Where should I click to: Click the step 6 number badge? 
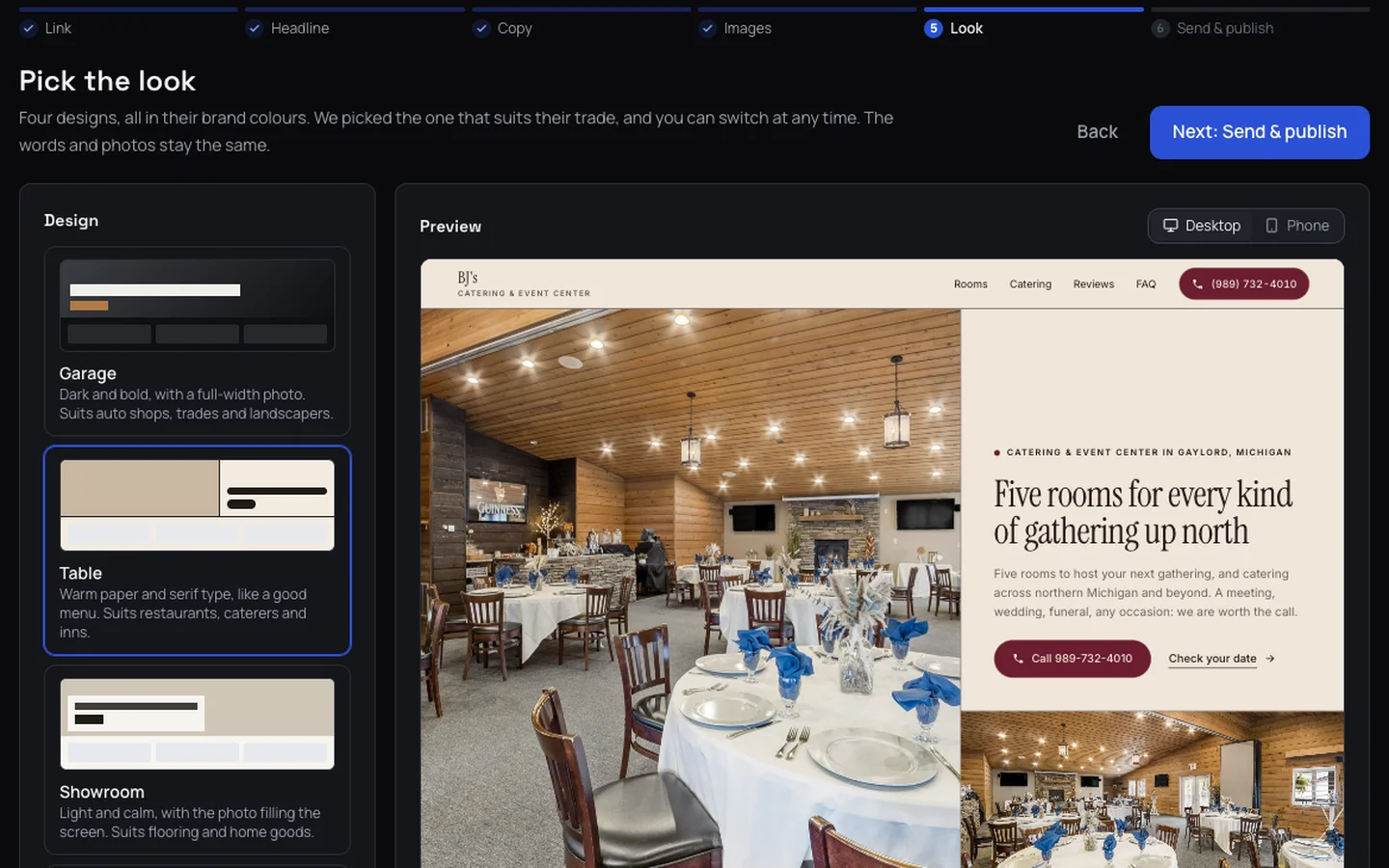1160,29
